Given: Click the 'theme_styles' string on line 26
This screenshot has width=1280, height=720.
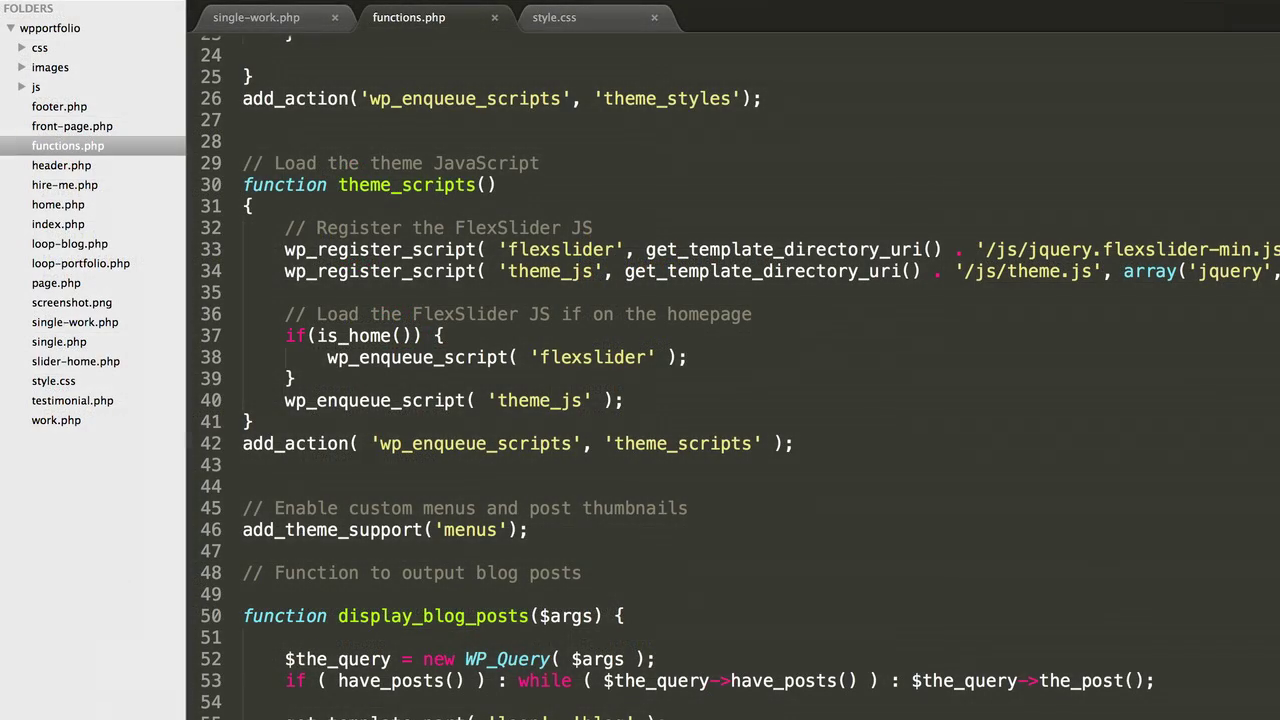Looking at the screenshot, I should click(666, 99).
